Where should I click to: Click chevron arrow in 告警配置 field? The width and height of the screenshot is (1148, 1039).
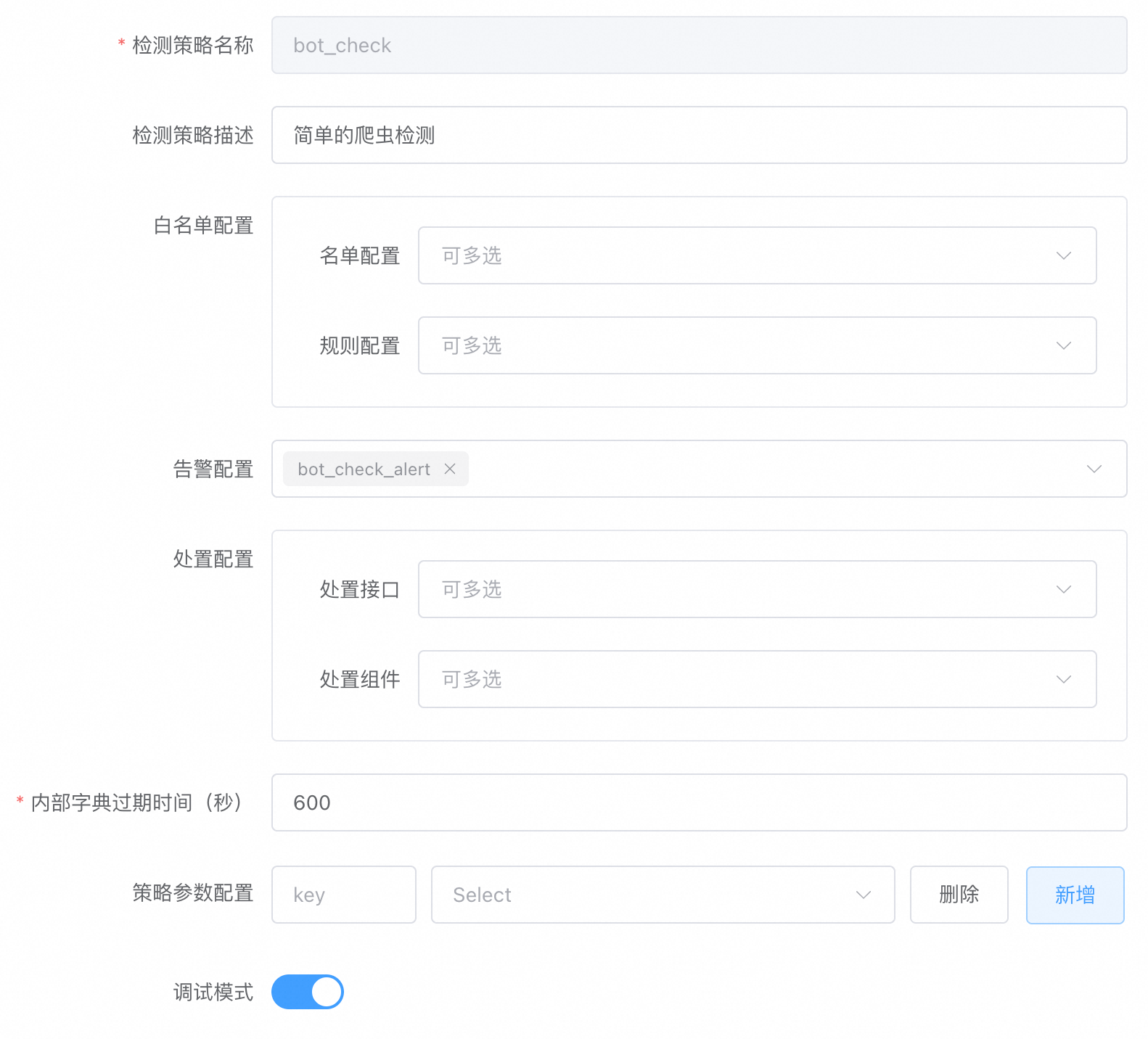(1094, 469)
